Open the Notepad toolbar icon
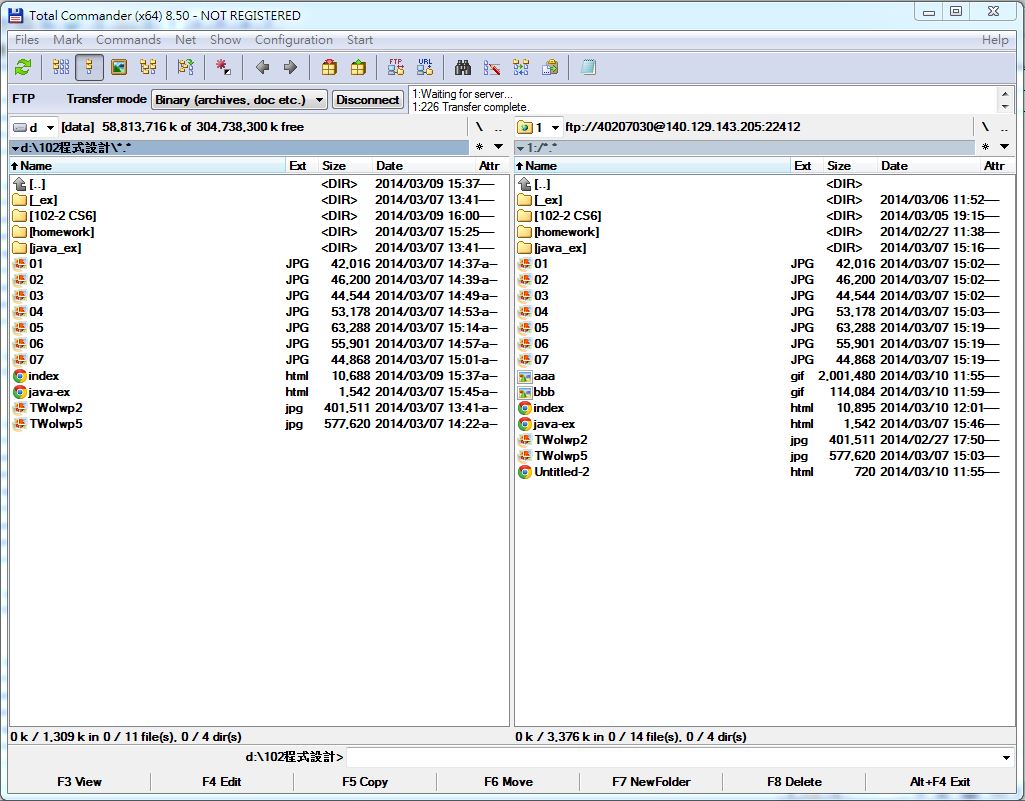The image size is (1025, 801). click(x=588, y=67)
